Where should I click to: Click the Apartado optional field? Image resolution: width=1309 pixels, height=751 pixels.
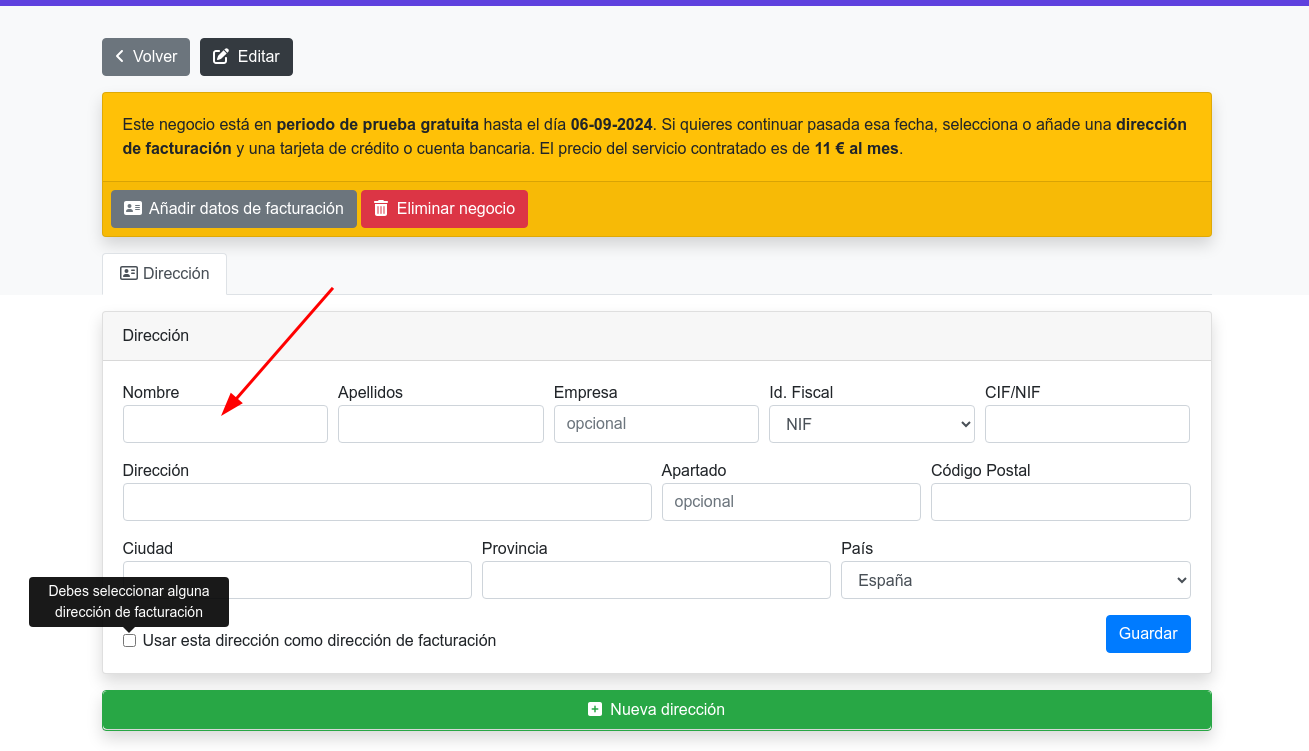[791, 502]
